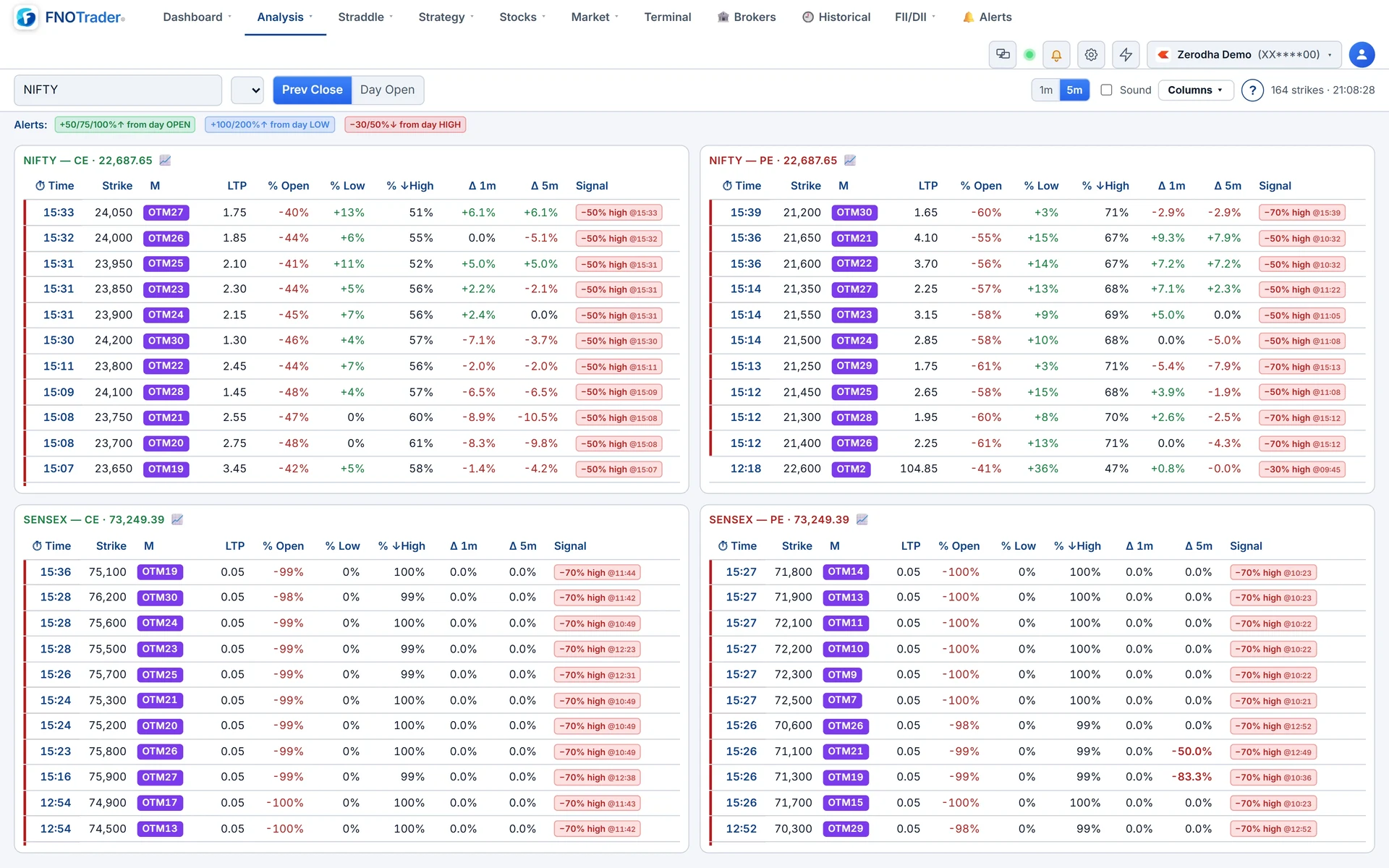Click the FNOTrader logo icon

(x=26, y=17)
